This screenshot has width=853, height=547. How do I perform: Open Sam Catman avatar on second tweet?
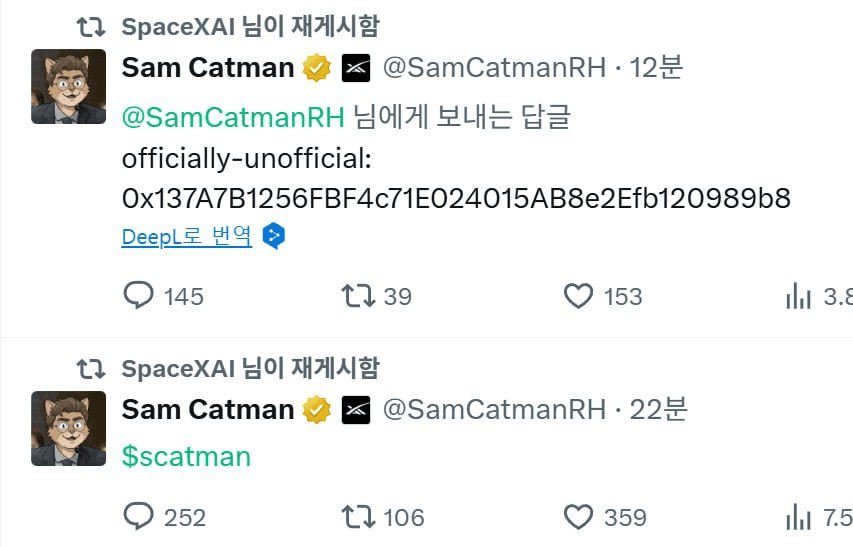pos(69,428)
